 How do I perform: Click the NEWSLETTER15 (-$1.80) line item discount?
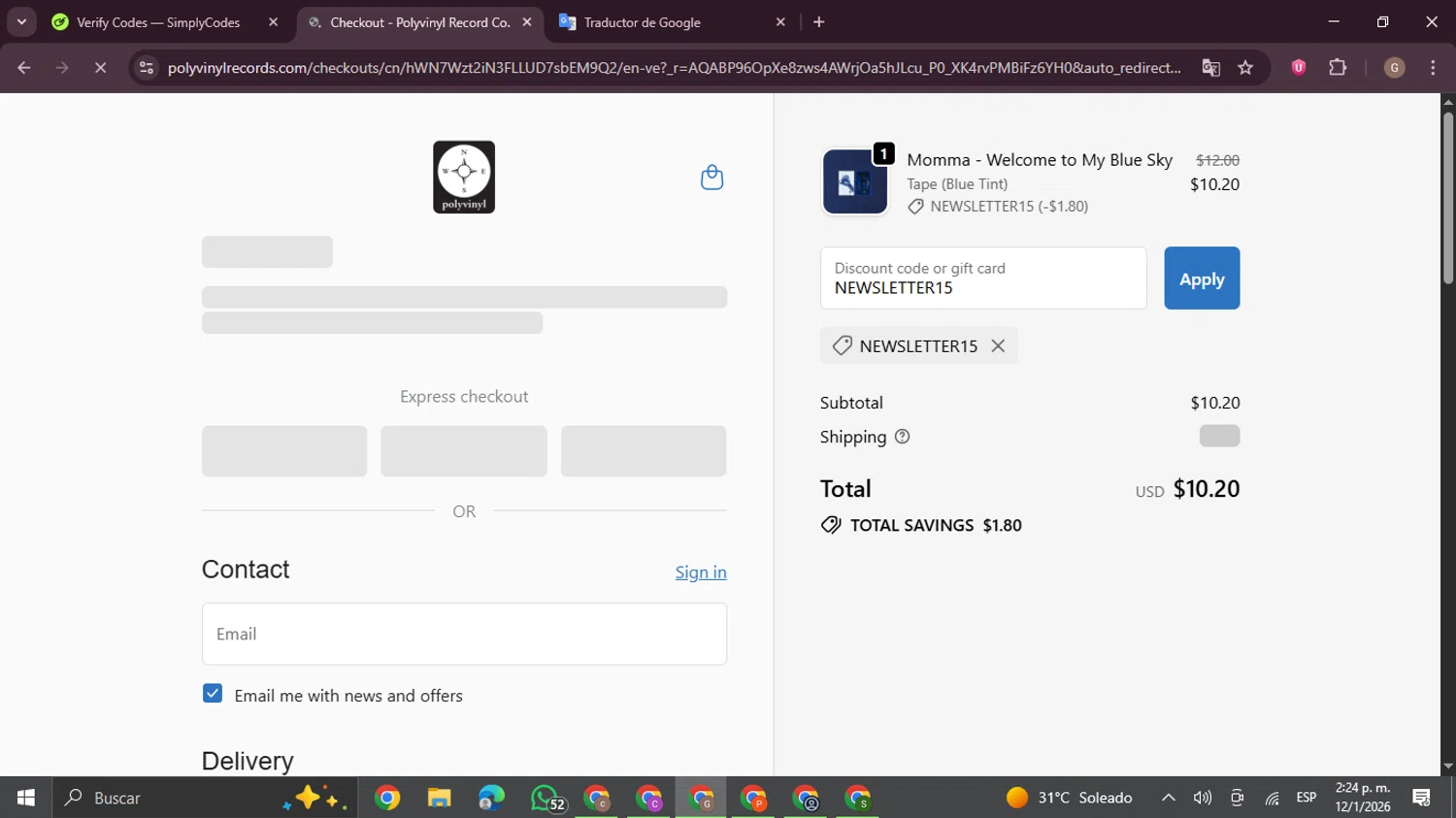click(1009, 206)
